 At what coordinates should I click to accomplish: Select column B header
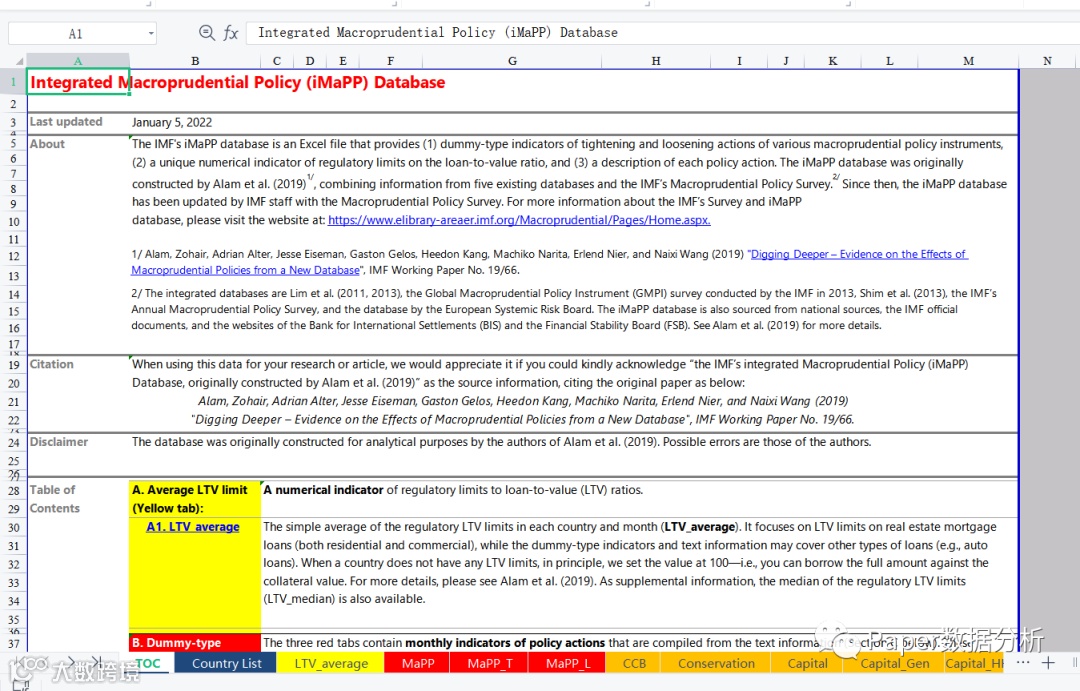(195, 61)
